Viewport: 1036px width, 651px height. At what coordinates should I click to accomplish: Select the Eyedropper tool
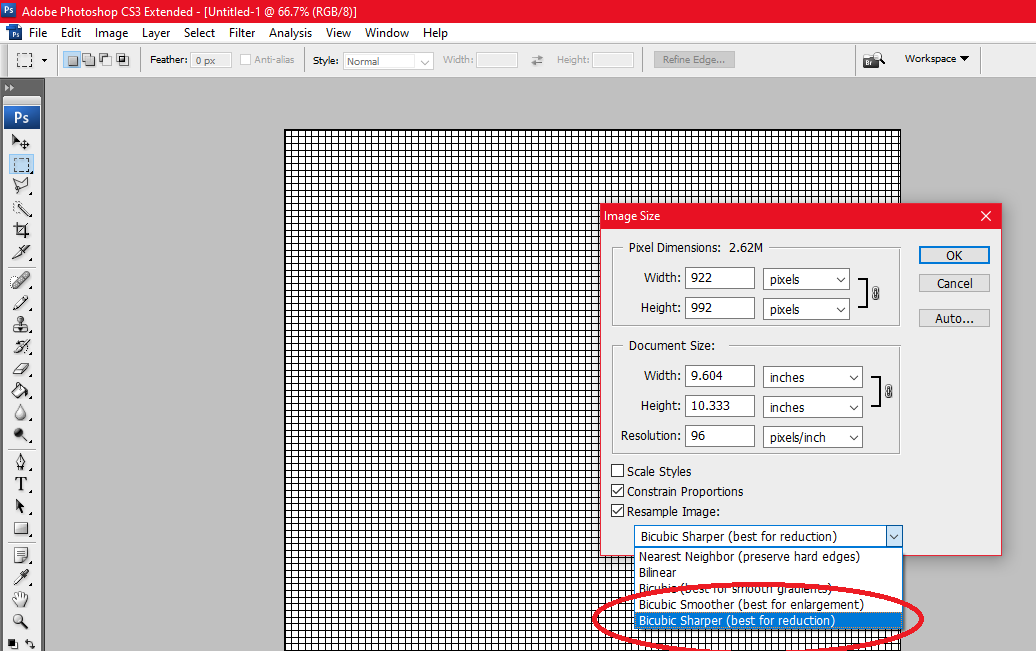pos(21,577)
